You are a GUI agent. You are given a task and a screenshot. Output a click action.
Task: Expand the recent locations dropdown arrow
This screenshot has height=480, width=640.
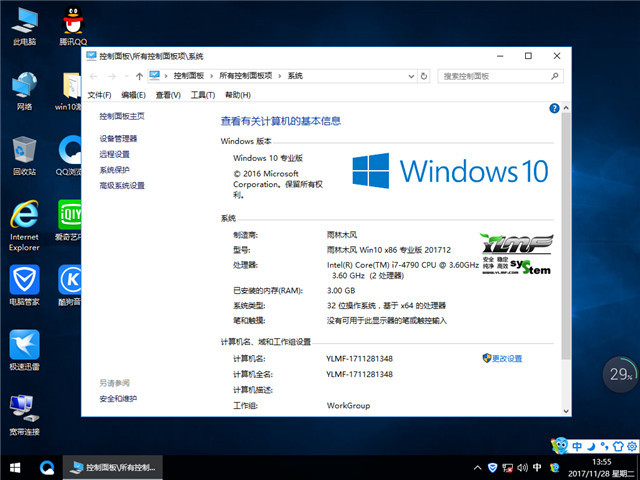(x=126, y=76)
